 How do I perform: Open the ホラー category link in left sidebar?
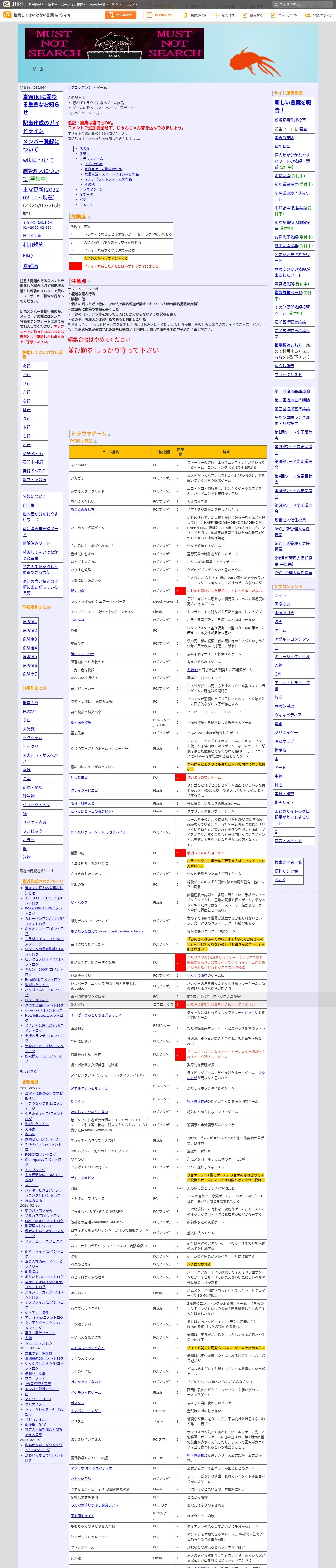(29, 840)
